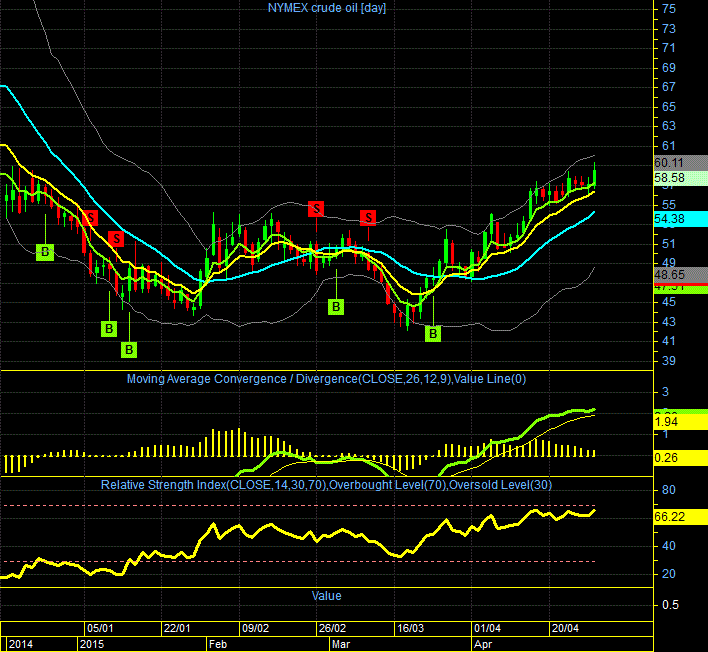Click the 2014 year label
The image size is (708, 652).
point(21,644)
